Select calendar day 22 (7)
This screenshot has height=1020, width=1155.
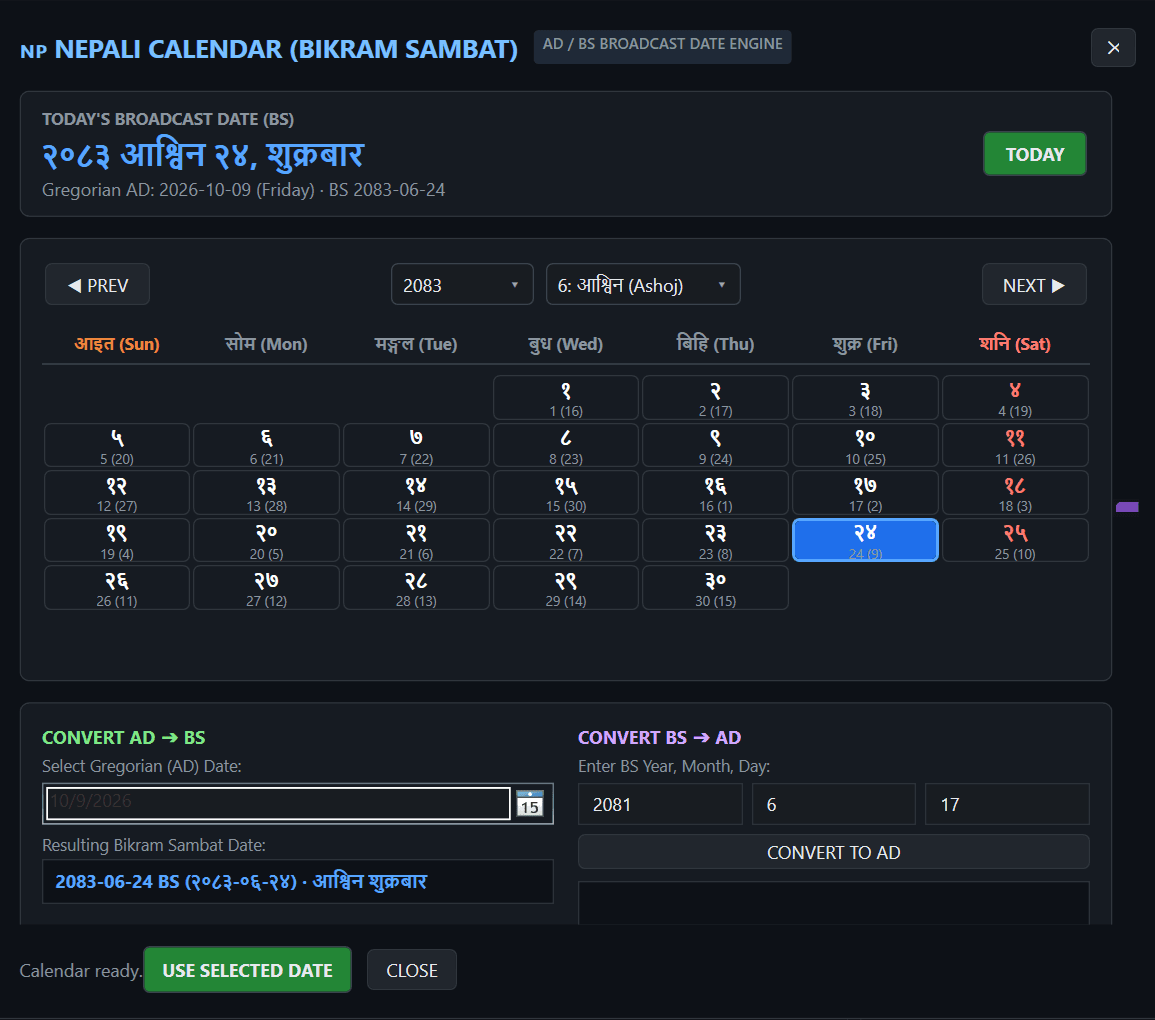coord(566,541)
